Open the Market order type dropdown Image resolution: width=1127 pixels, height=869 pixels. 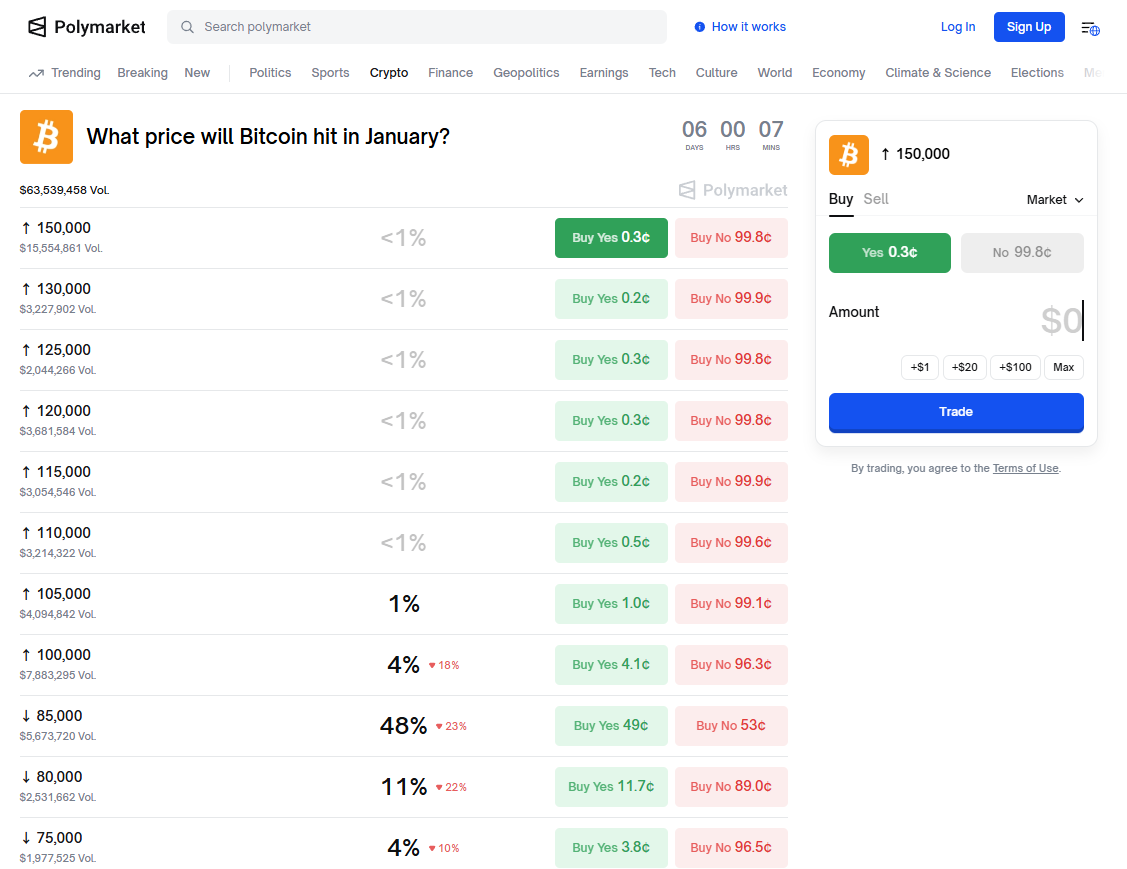1055,200
